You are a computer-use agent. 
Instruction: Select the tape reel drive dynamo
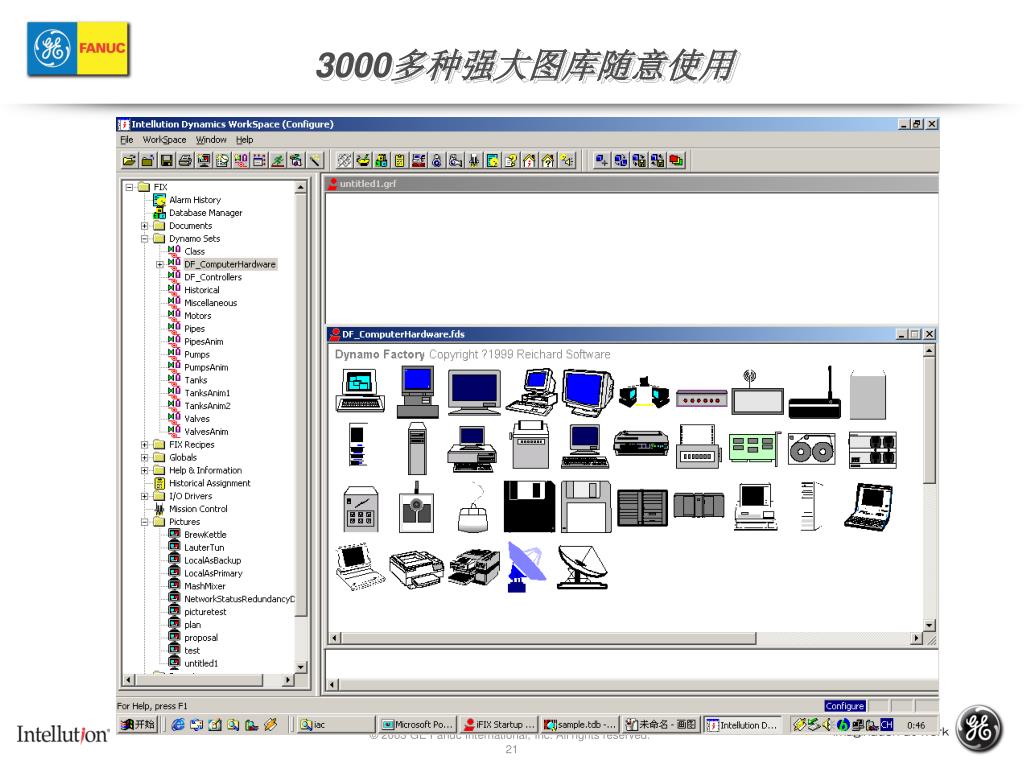(x=811, y=449)
